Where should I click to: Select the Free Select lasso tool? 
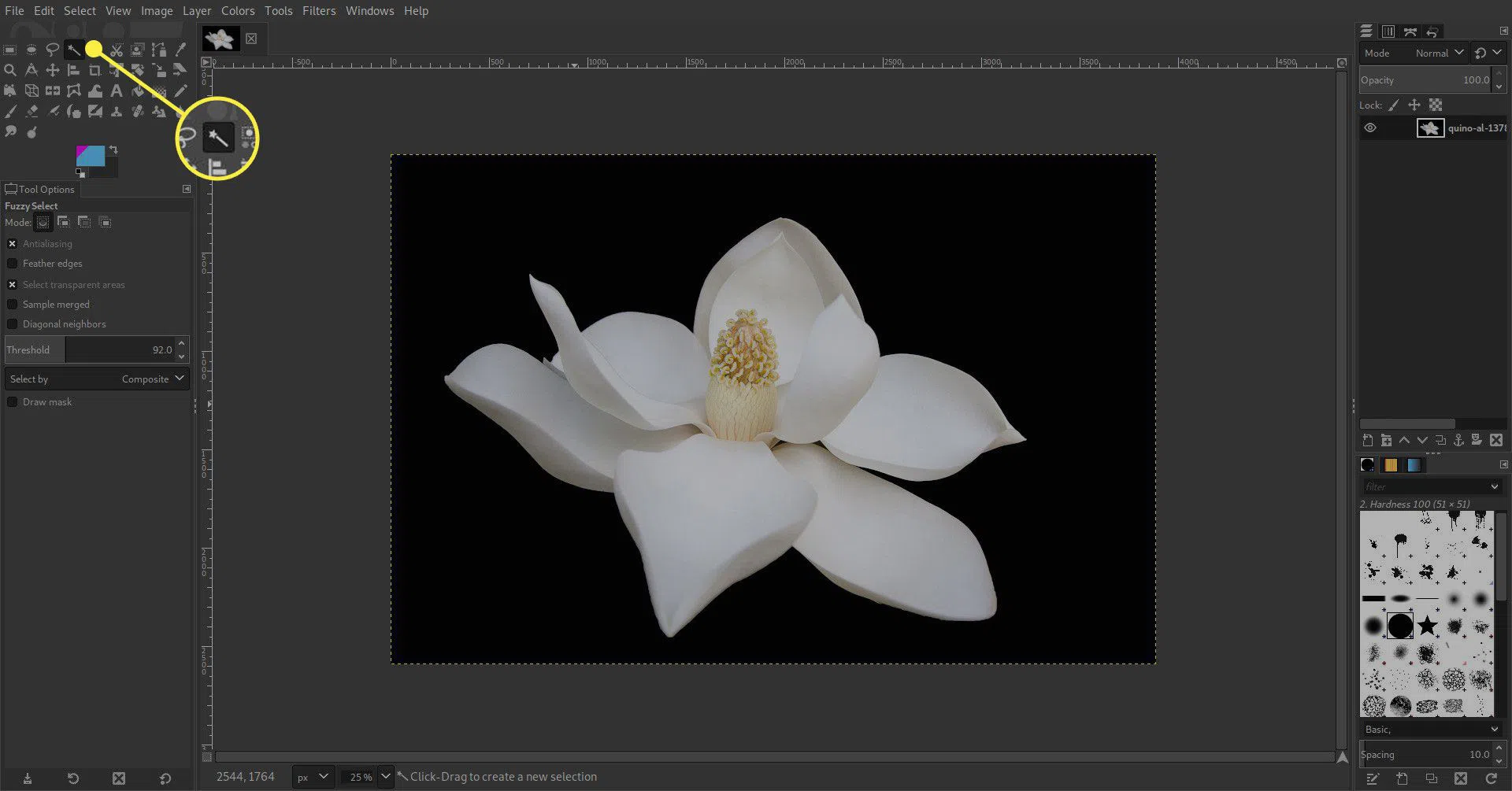[x=53, y=50]
